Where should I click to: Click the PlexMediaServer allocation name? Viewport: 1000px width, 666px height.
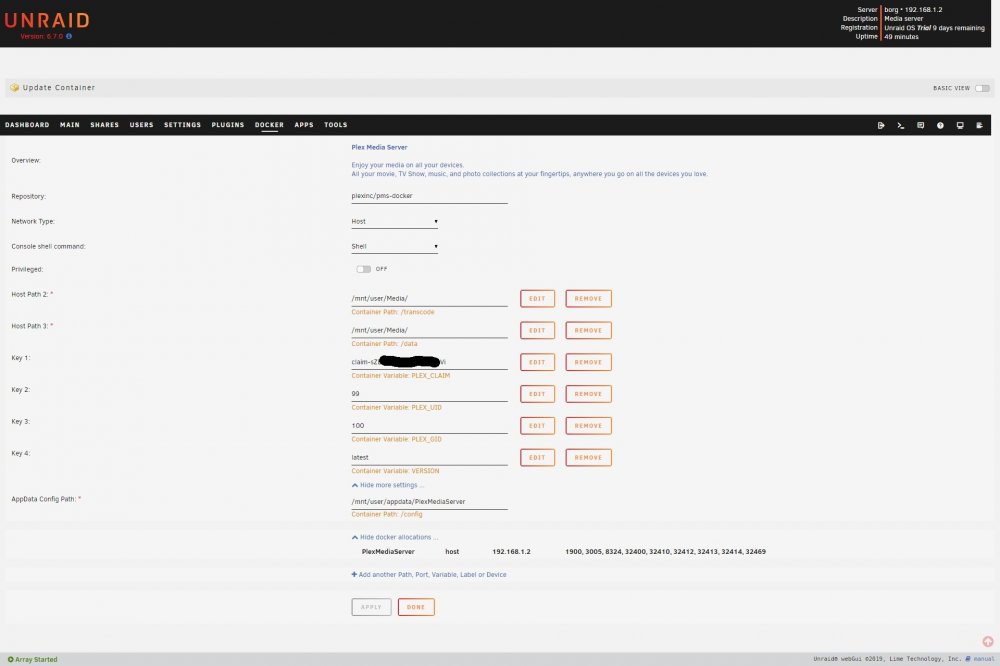(388, 552)
